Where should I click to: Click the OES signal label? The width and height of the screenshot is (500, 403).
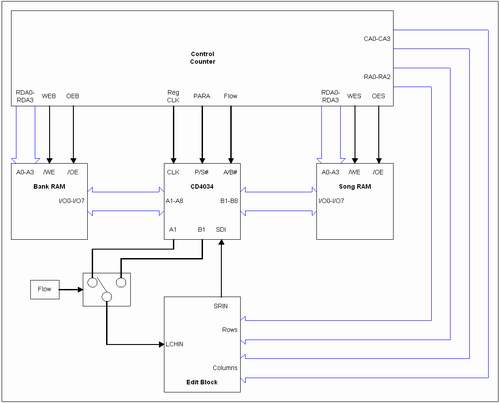point(378,96)
